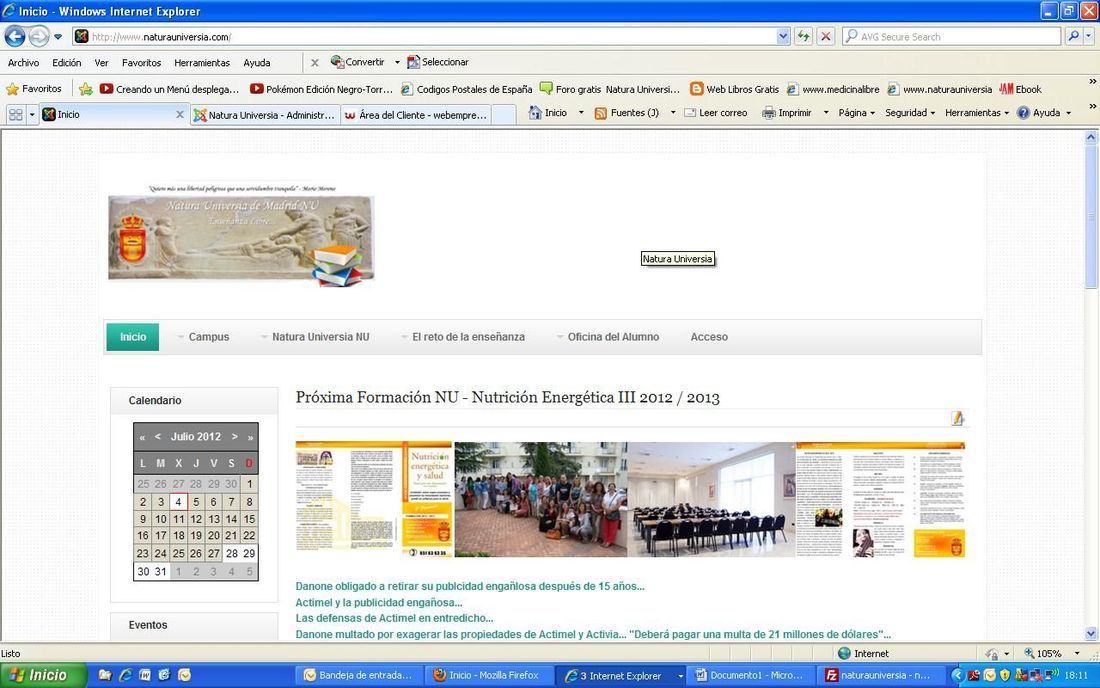Open the address bar history dropdown
Viewport: 1100px width, 688px height.
[x=783, y=36]
